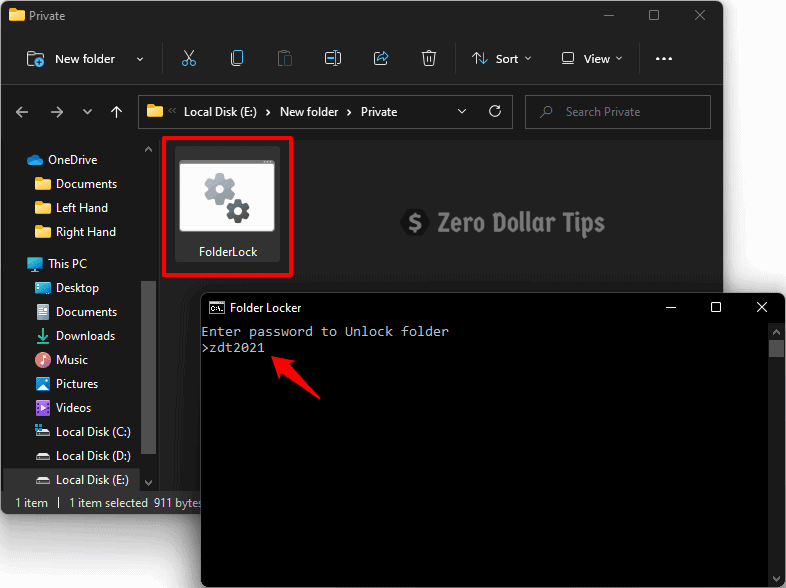Click chevron after Local Disk (E:) breadcrumb
This screenshot has height=588, width=786.
click(x=268, y=112)
